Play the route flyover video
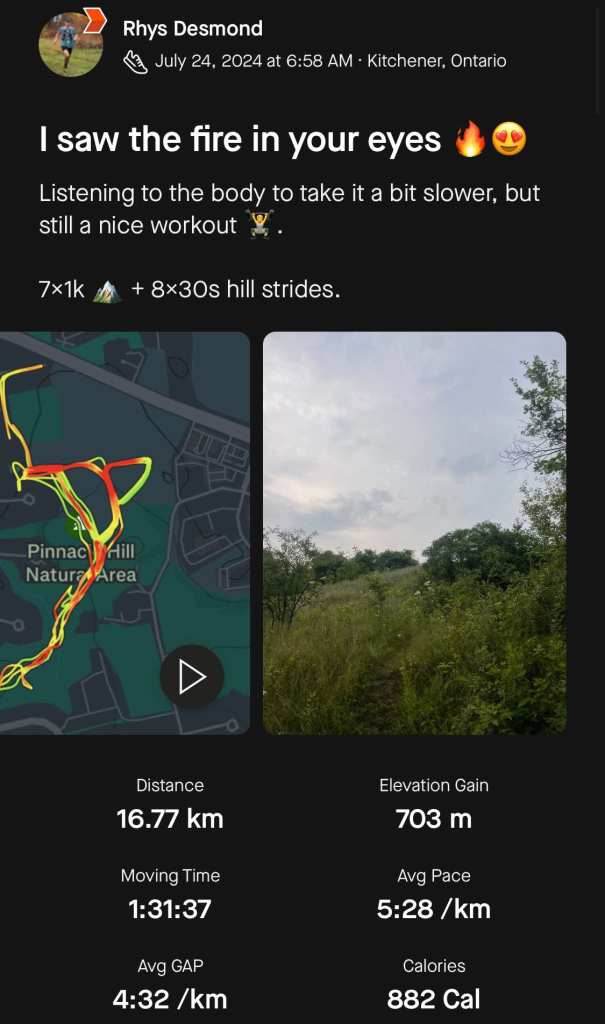This screenshot has height=1024, width=605. (x=191, y=677)
